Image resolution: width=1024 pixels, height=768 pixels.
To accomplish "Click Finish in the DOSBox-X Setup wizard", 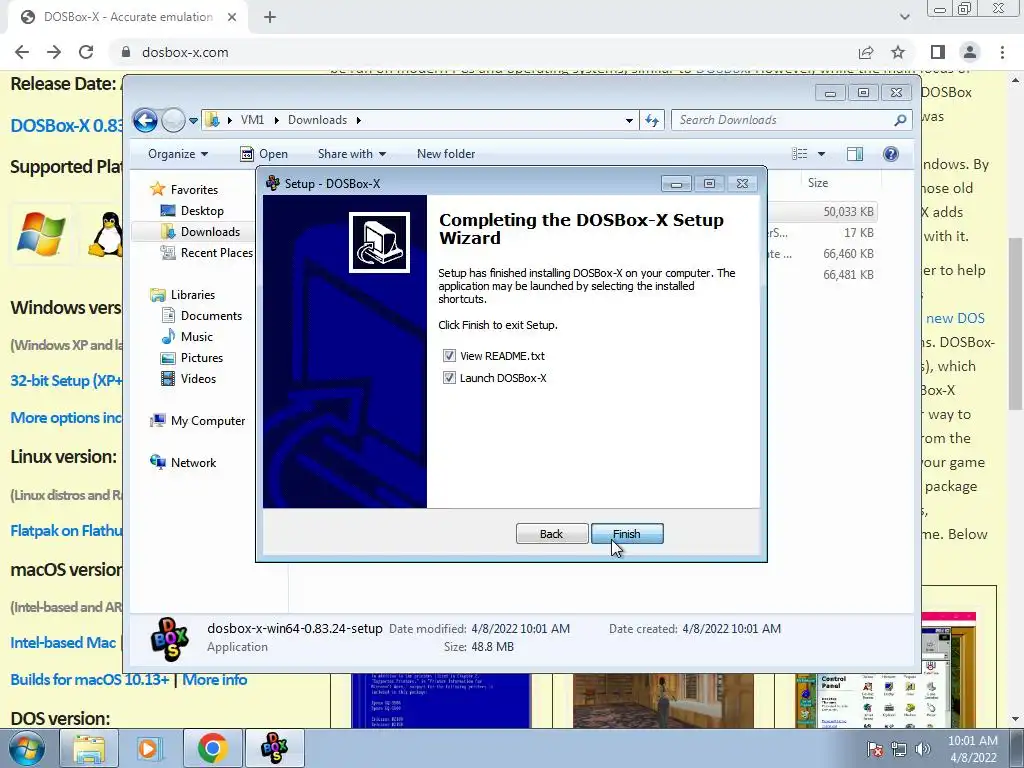I will click(627, 534).
